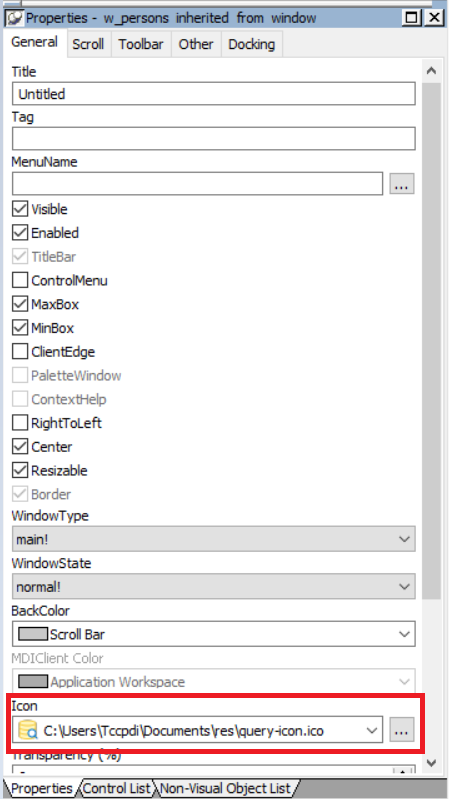Uncheck the Visible checkbox
Image resolution: width=449 pixels, height=799 pixels.
[20, 209]
